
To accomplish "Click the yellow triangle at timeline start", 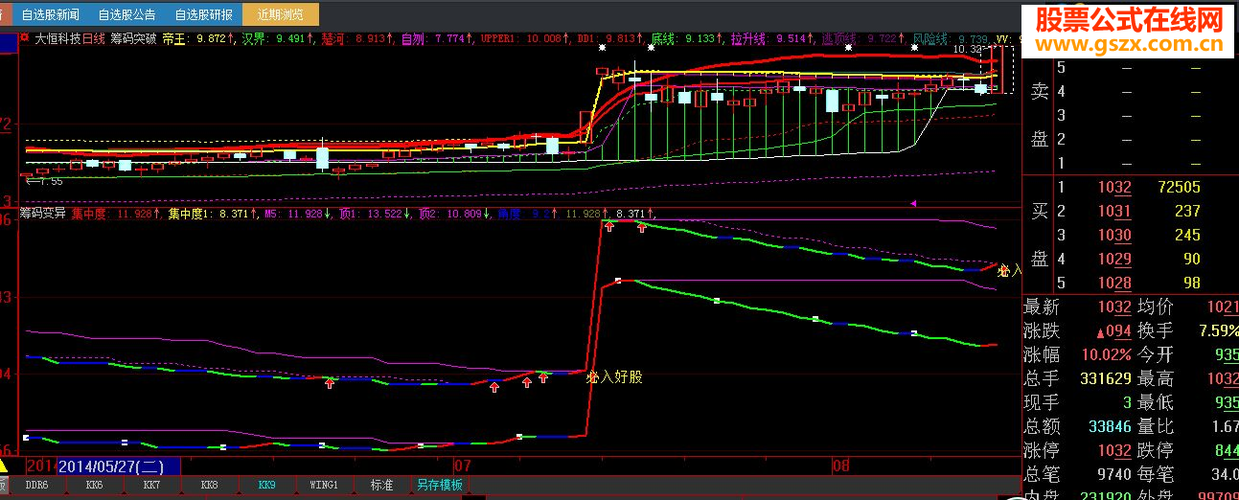I will pos(5,465).
